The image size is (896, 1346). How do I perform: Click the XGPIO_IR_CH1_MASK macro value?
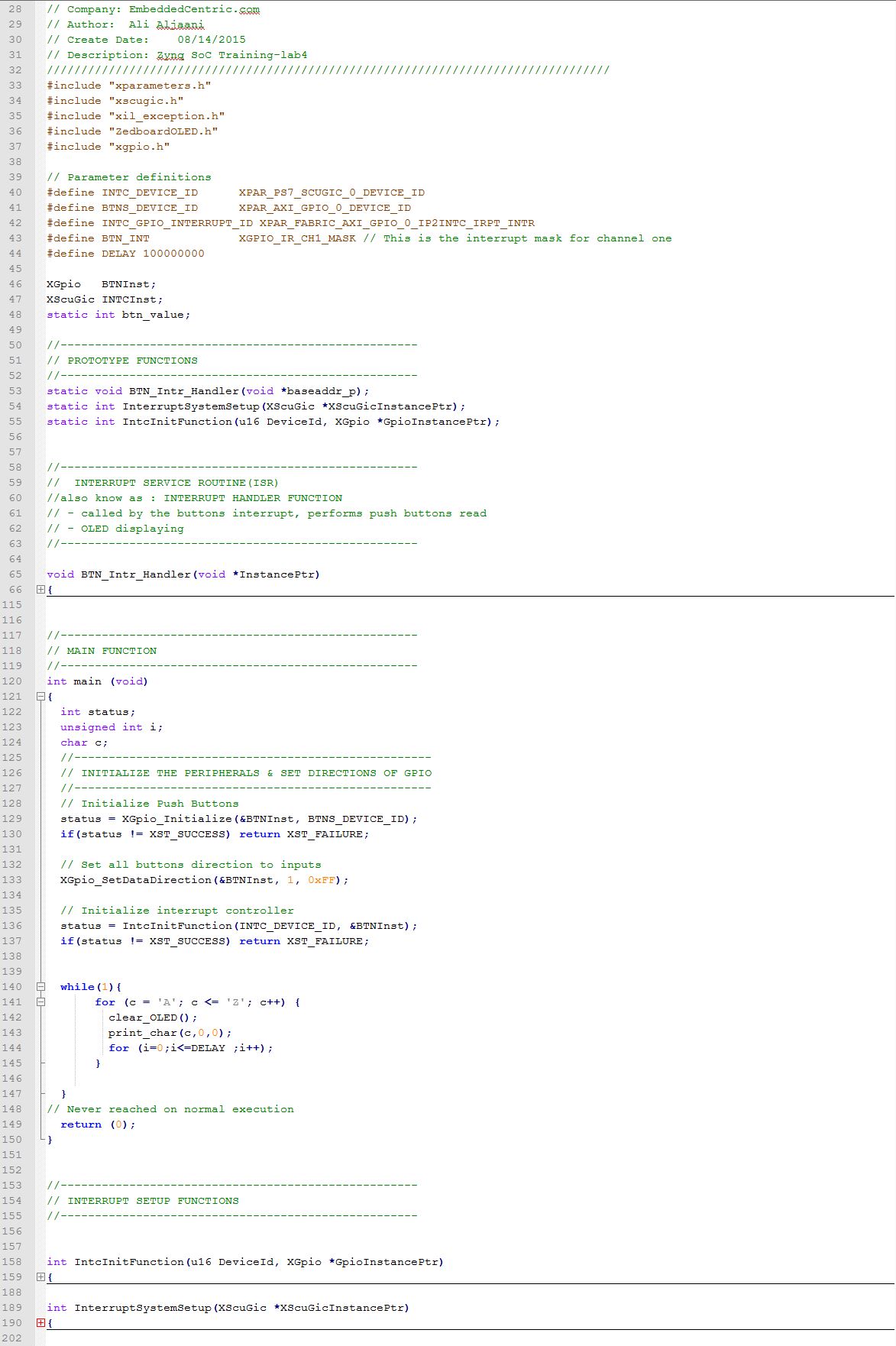[x=297, y=238]
